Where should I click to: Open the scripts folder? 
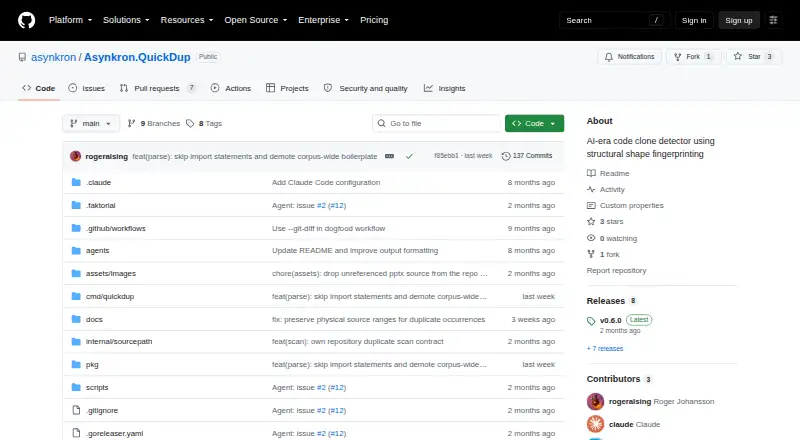point(97,387)
